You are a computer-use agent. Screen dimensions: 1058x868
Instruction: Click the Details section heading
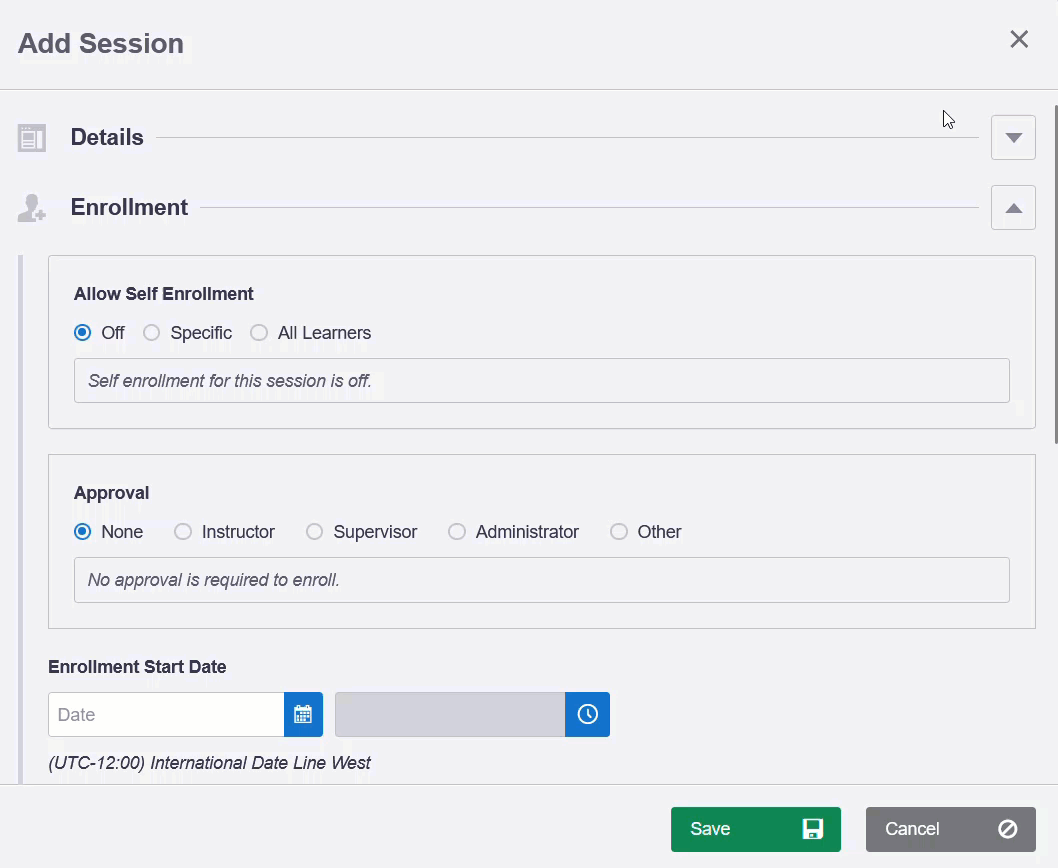[107, 137]
